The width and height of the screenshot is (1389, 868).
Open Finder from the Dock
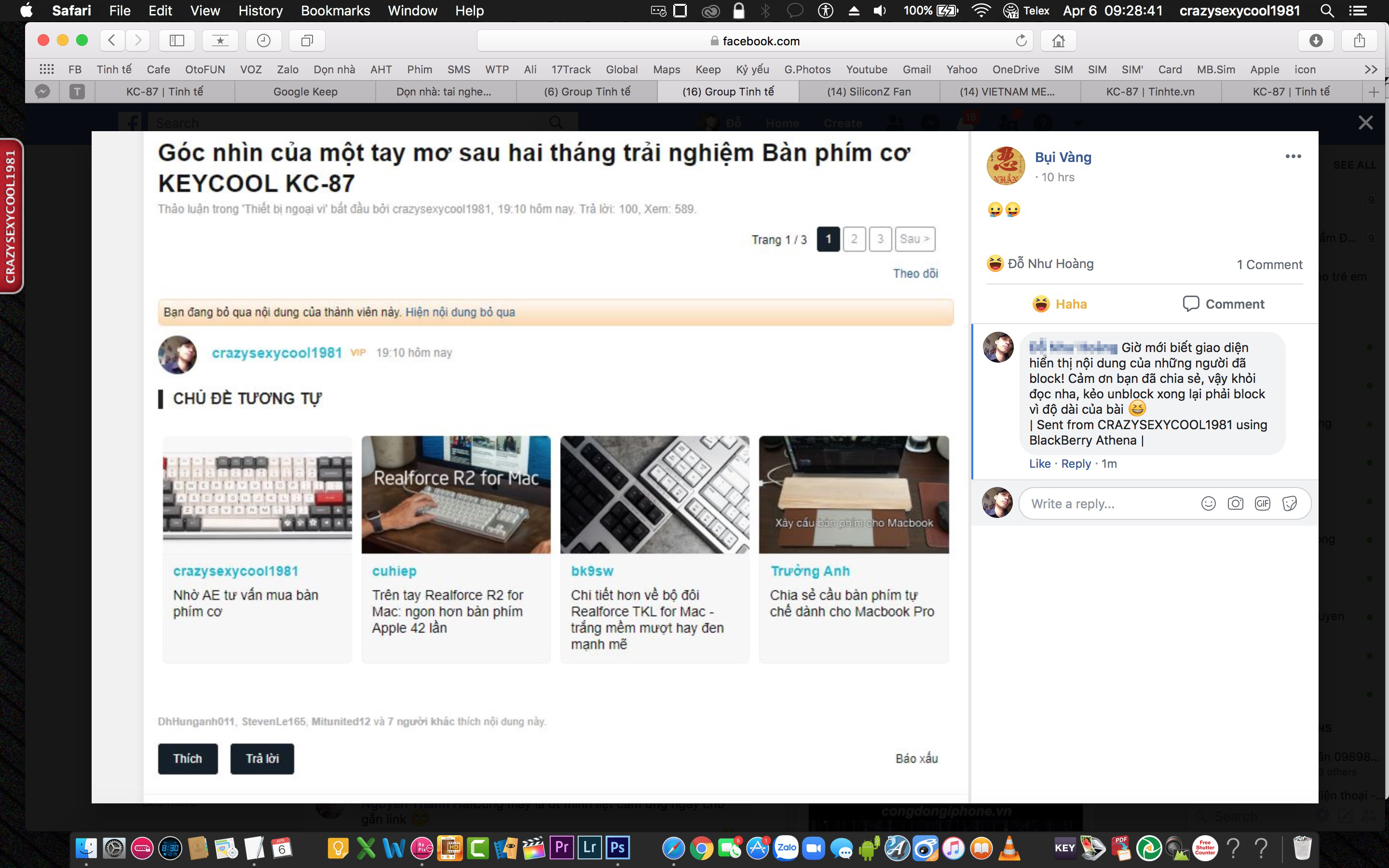[87, 847]
